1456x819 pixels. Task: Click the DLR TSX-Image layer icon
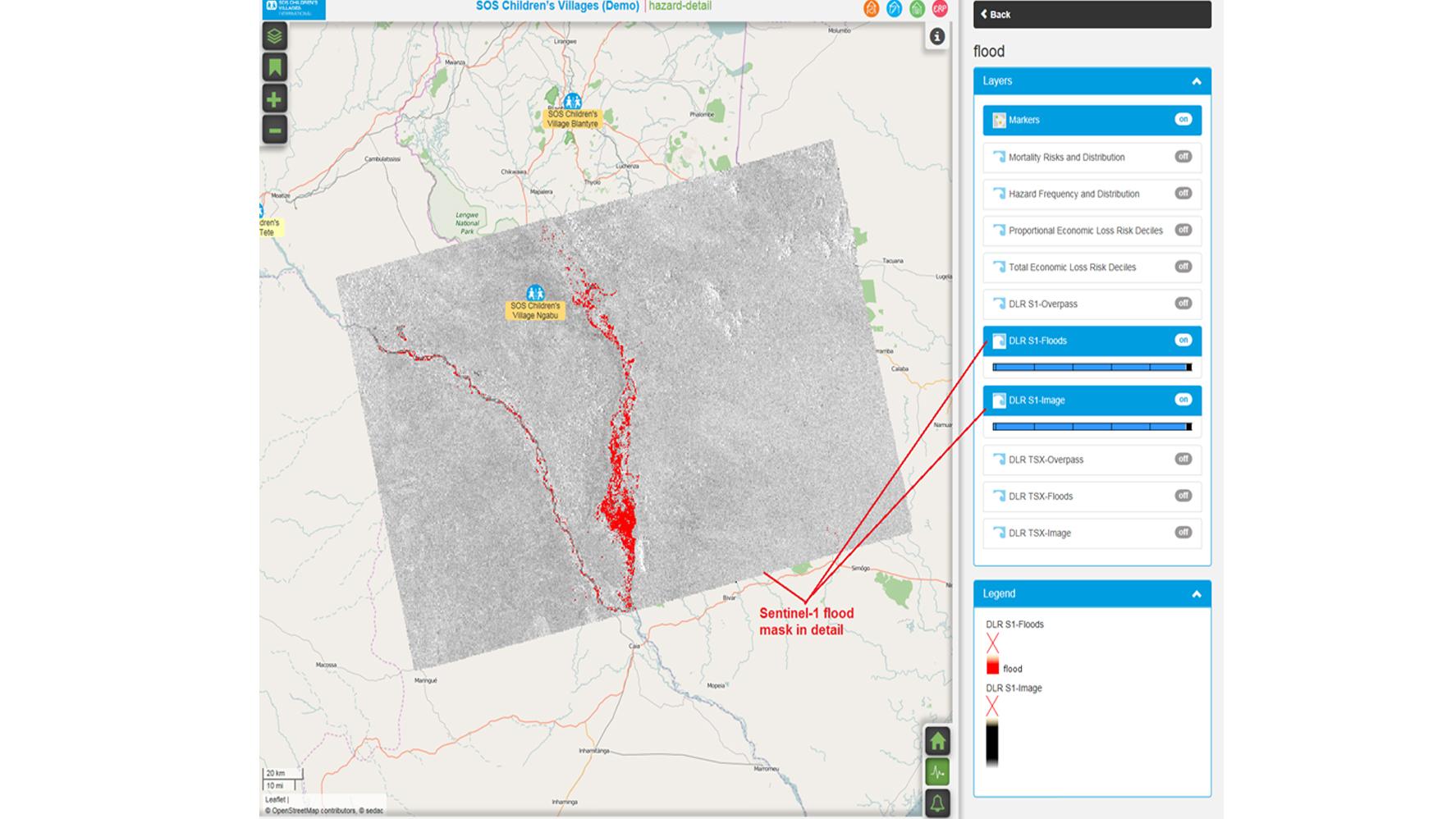click(x=999, y=533)
